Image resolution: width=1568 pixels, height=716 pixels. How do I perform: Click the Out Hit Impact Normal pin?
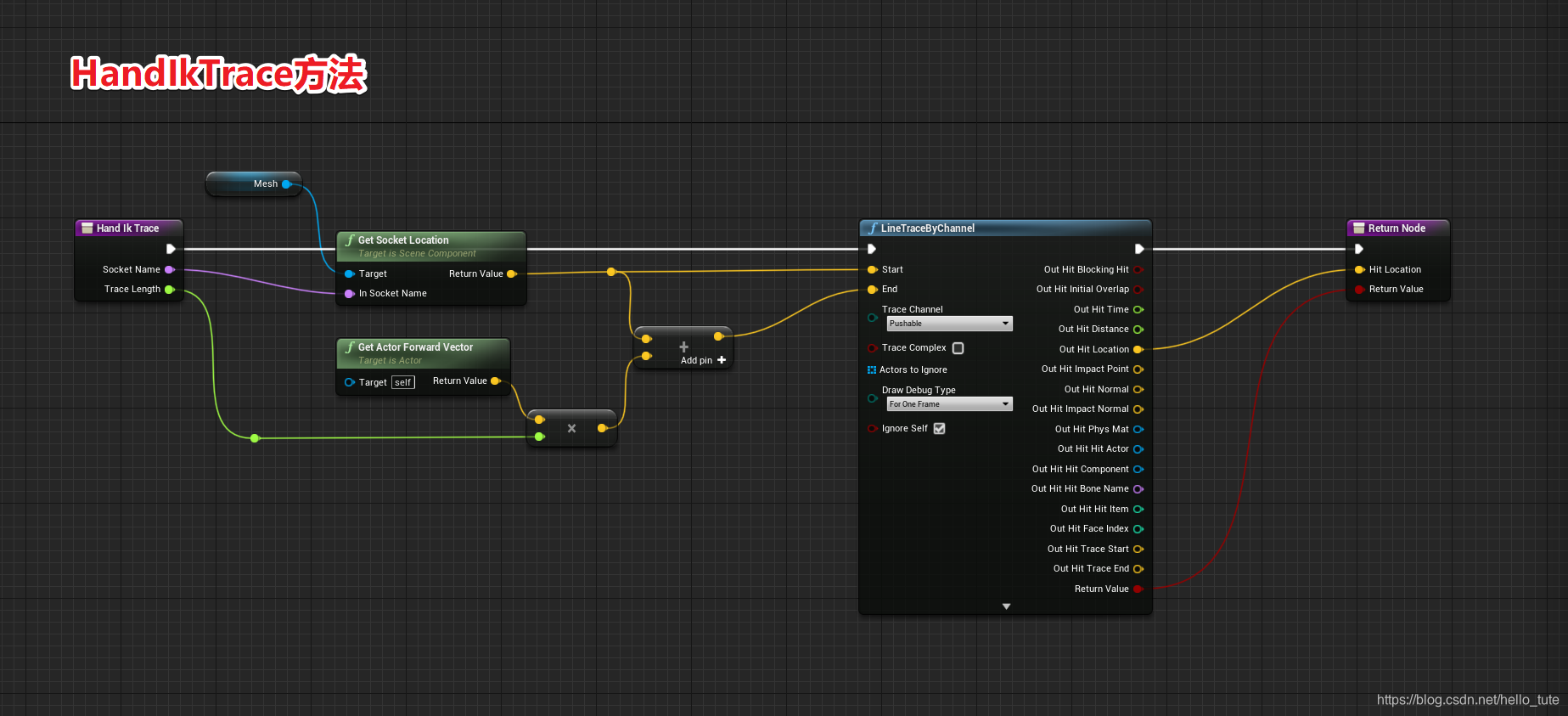click(x=1138, y=409)
